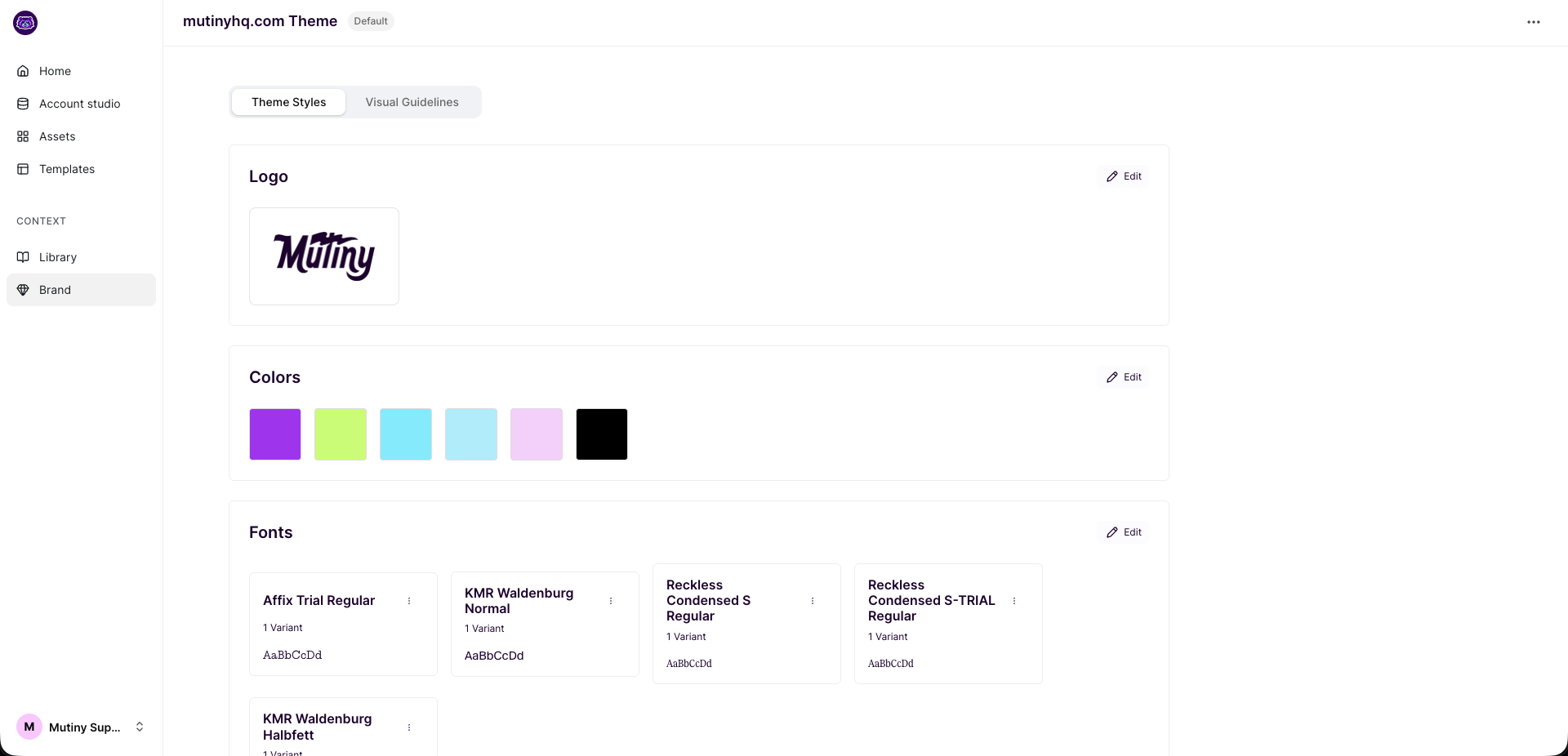Viewport: 1568px width, 756px height.
Task: Open options for Reckless Condensed S Regular
Action: [813, 601]
